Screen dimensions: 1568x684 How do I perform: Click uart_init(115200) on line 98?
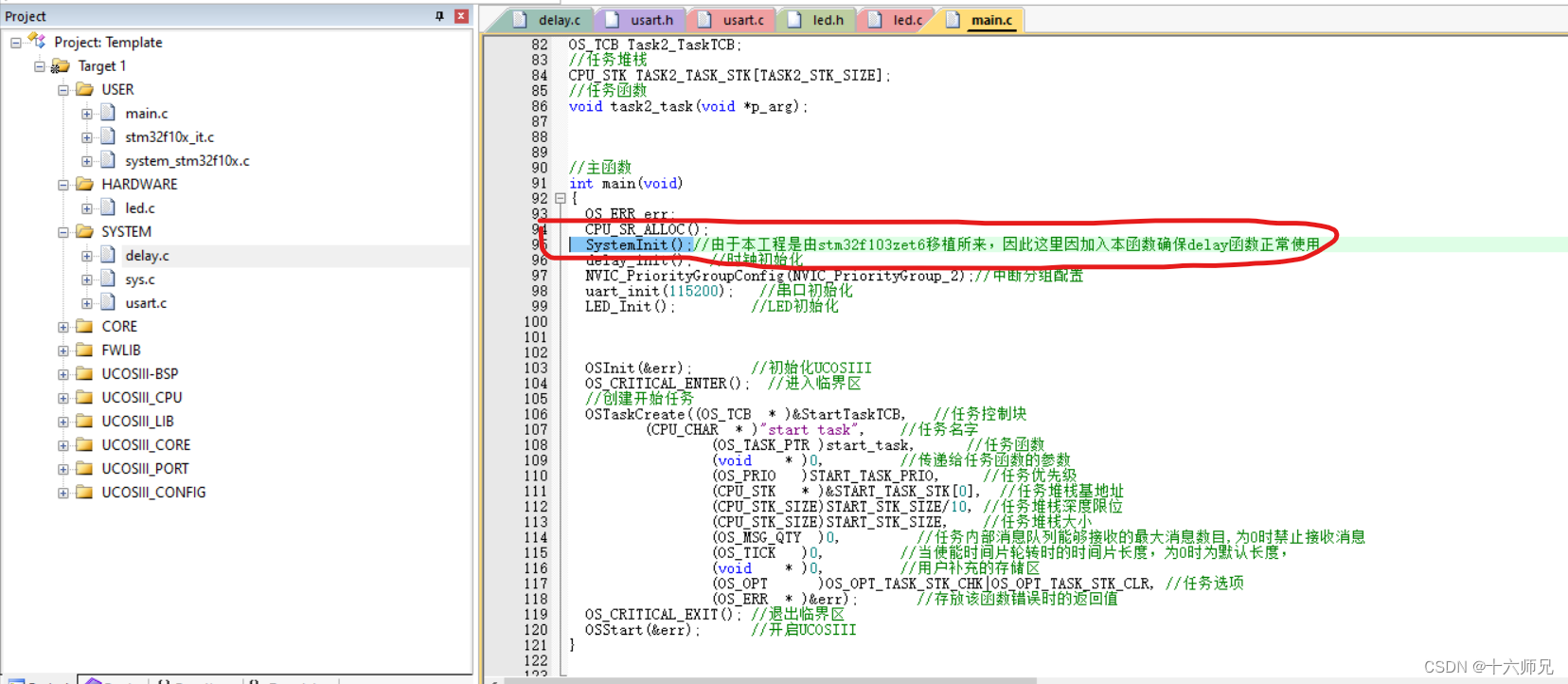tap(658, 291)
